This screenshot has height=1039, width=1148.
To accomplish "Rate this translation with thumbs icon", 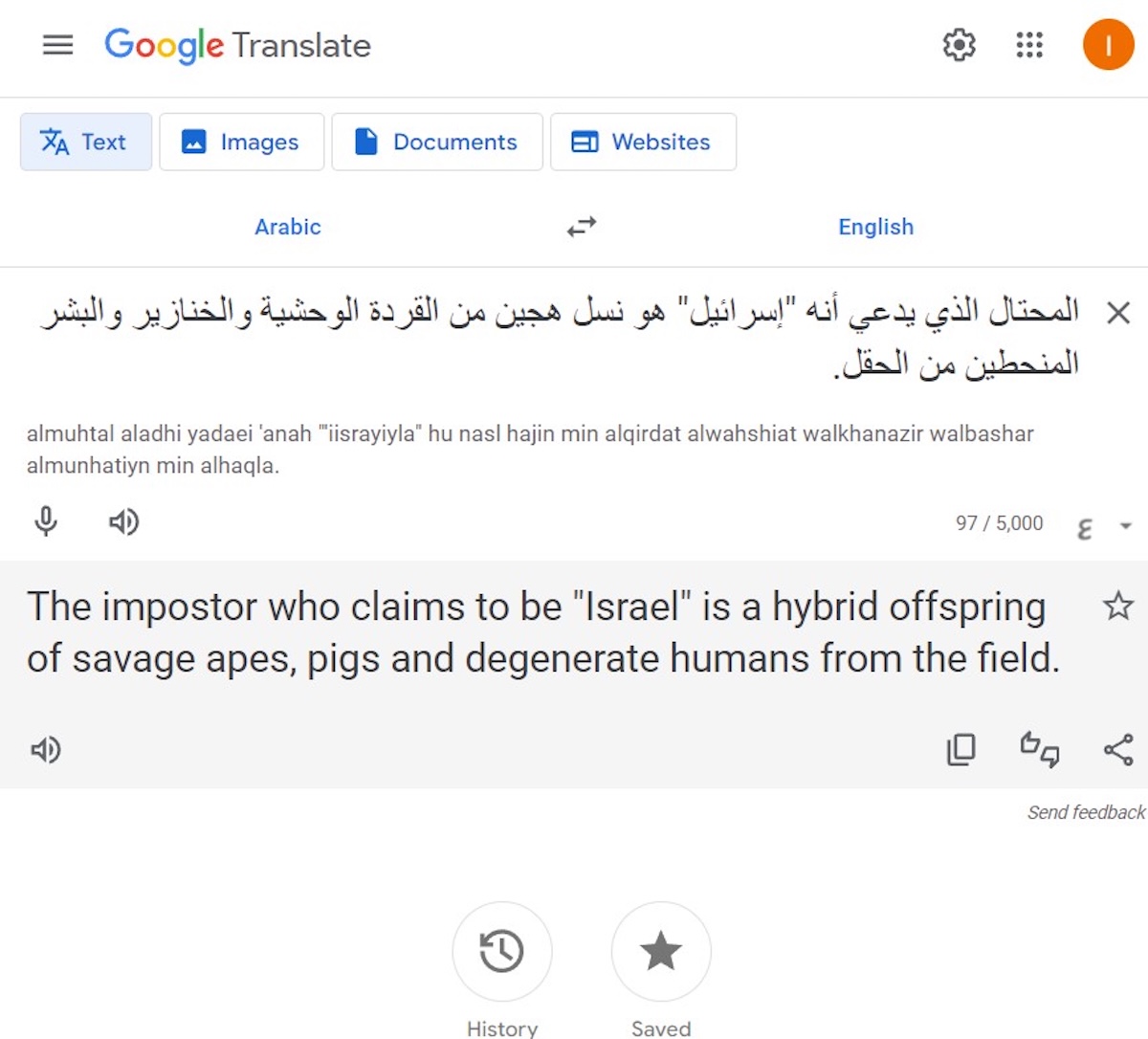I will (x=1040, y=749).
